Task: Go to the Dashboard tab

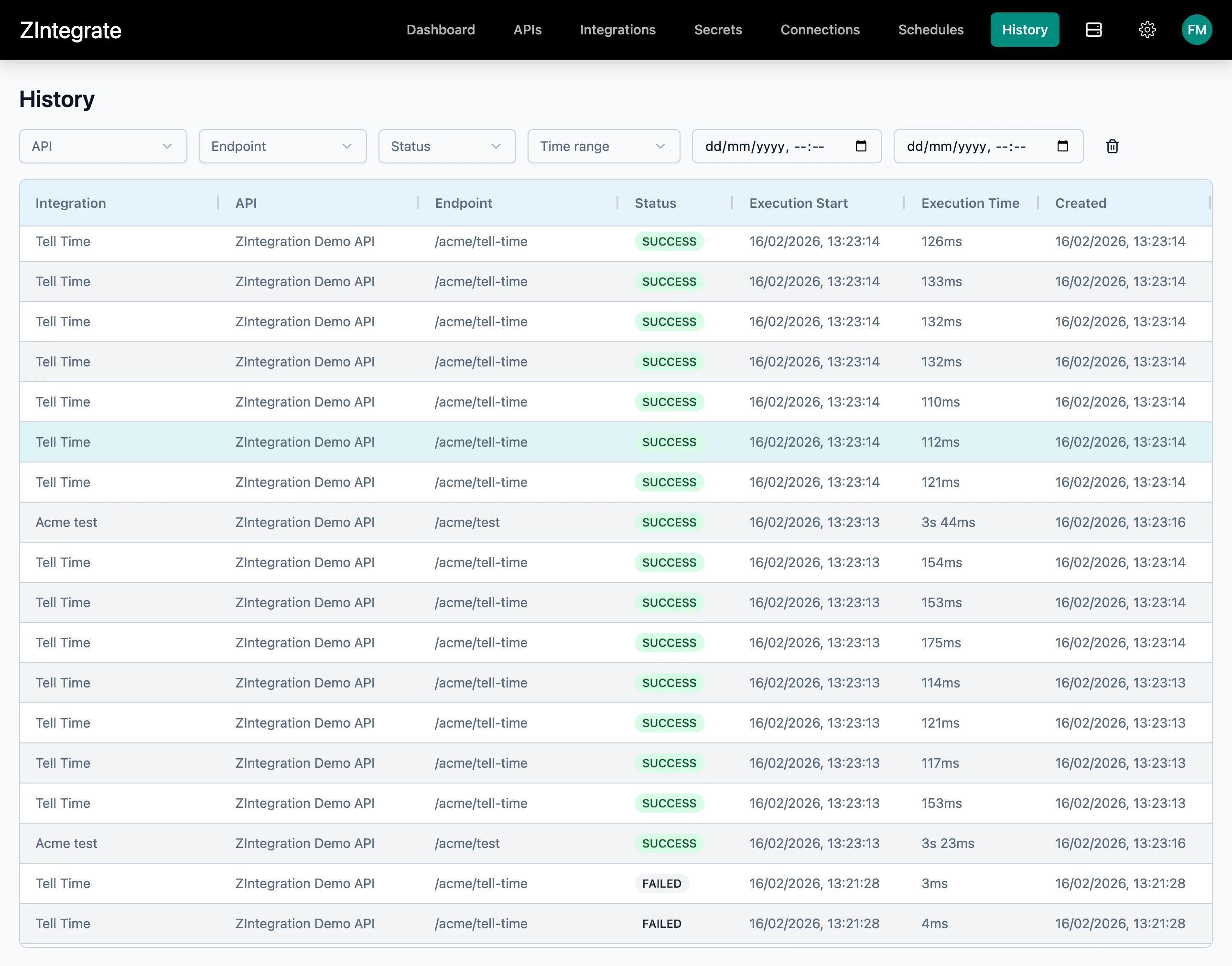Action: point(441,30)
